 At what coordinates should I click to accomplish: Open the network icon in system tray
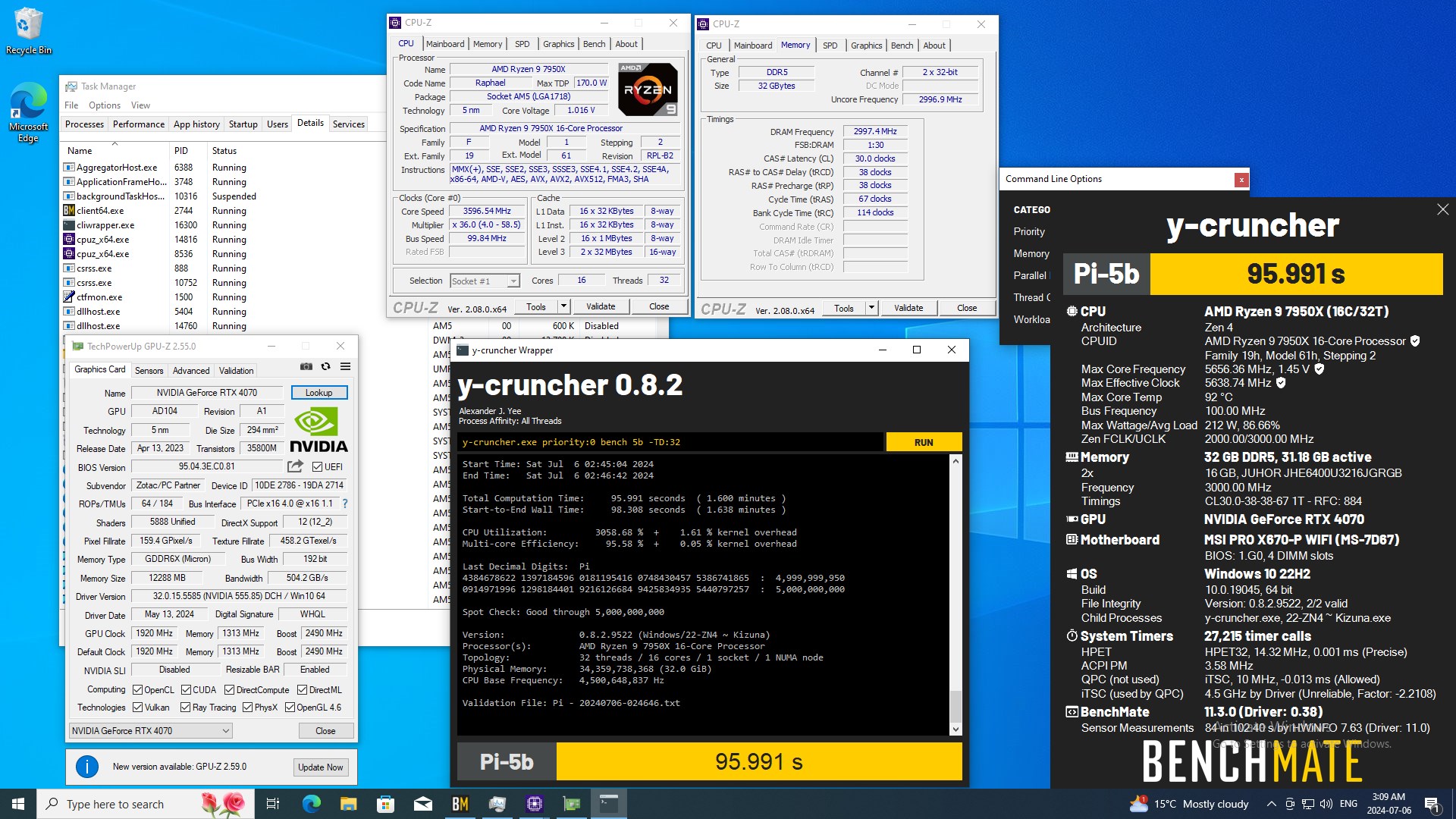click(1308, 804)
